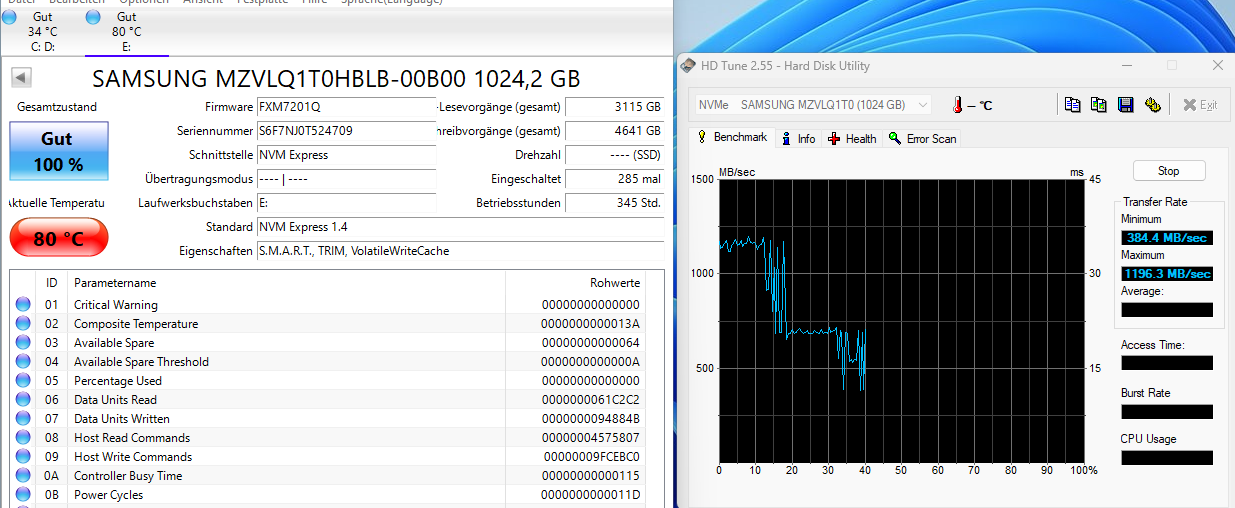Click the thermometer temperature icon in HD Tune

pyautogui.click(x=957, y=105)
